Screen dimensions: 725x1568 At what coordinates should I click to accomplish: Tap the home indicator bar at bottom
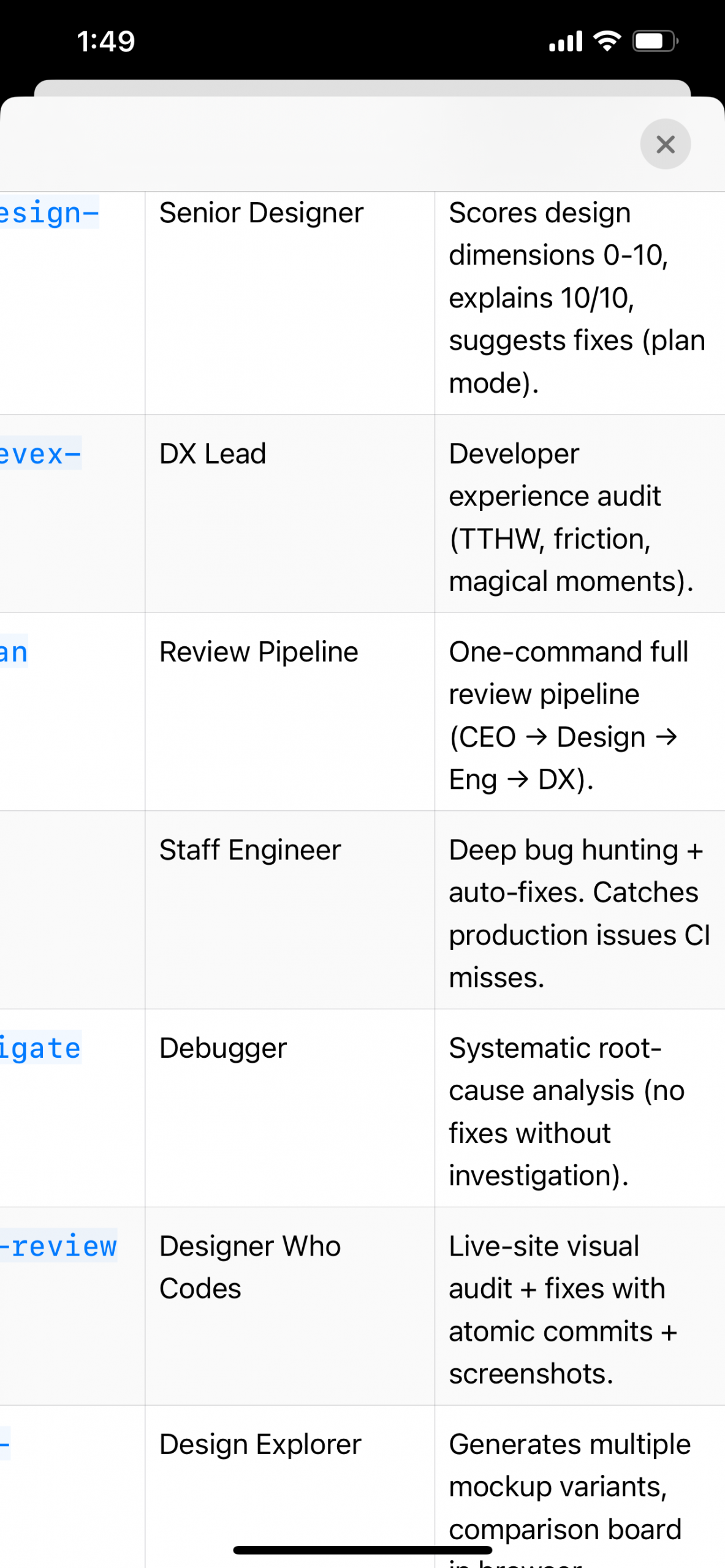tap(362, 1550)
